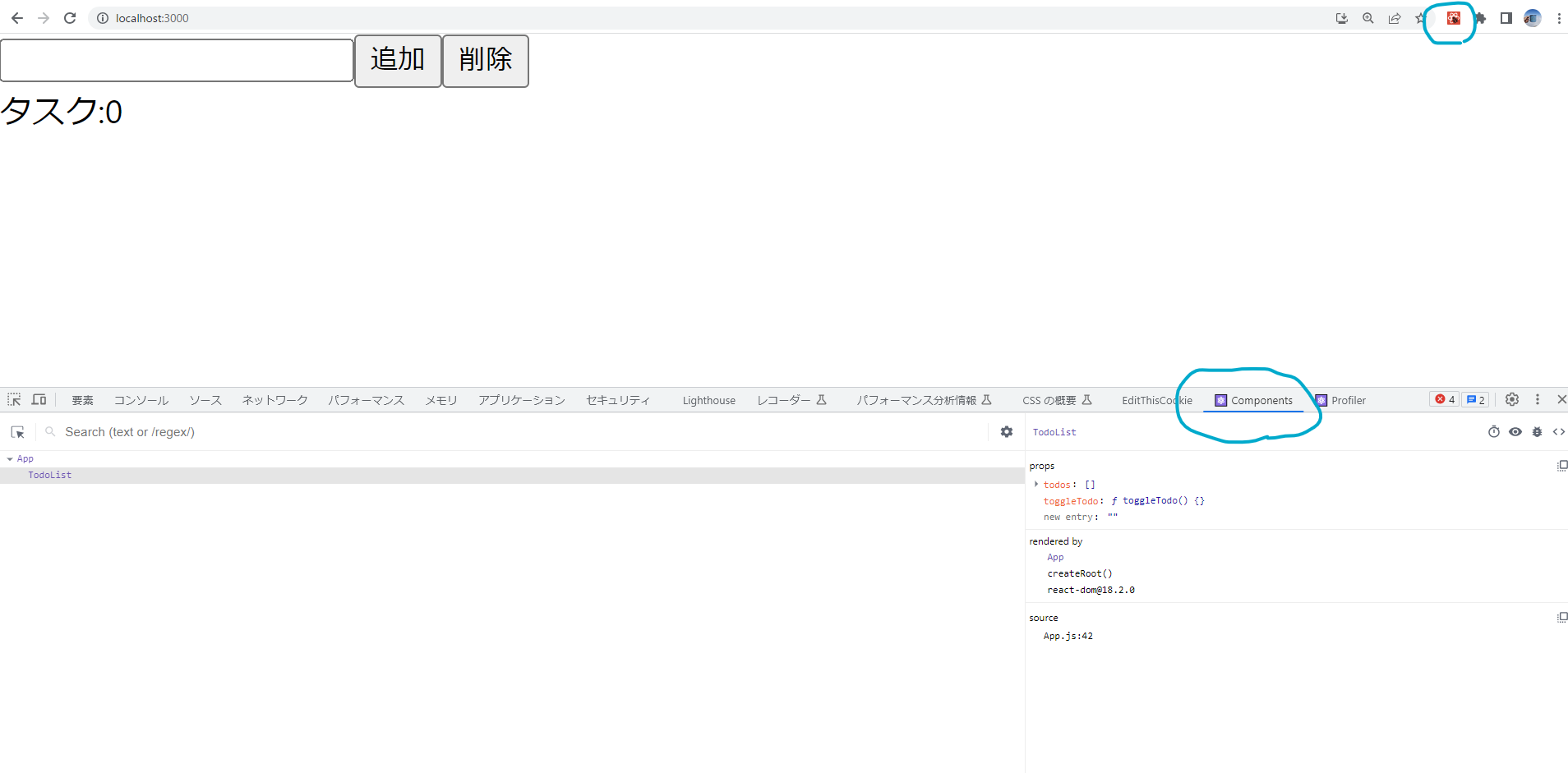This screenshot has height=773, width=1568.
Task: Open the DevTools settings gear
Action: tap(1511, 399)
